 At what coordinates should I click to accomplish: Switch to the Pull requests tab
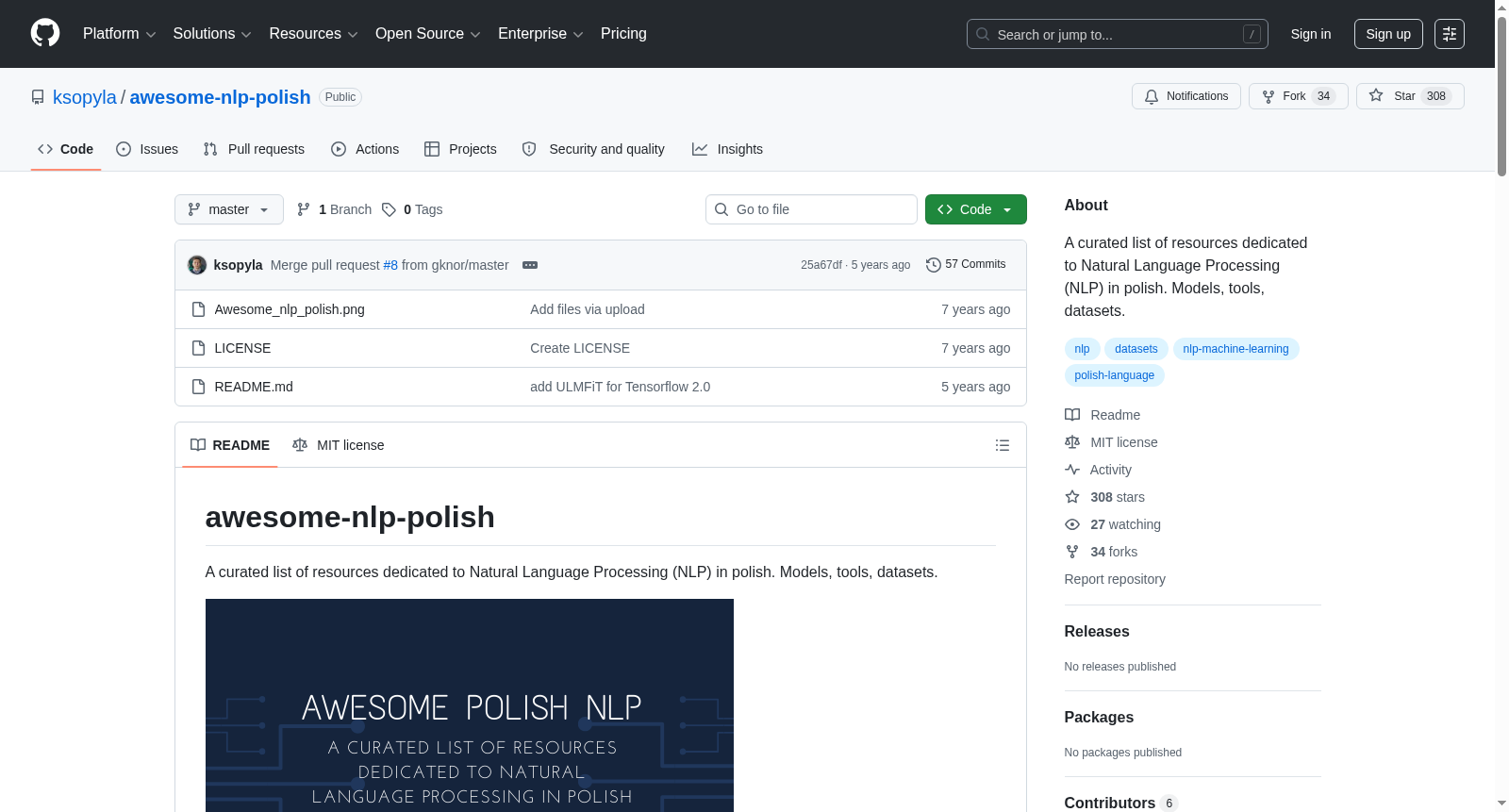pos(254,149)
